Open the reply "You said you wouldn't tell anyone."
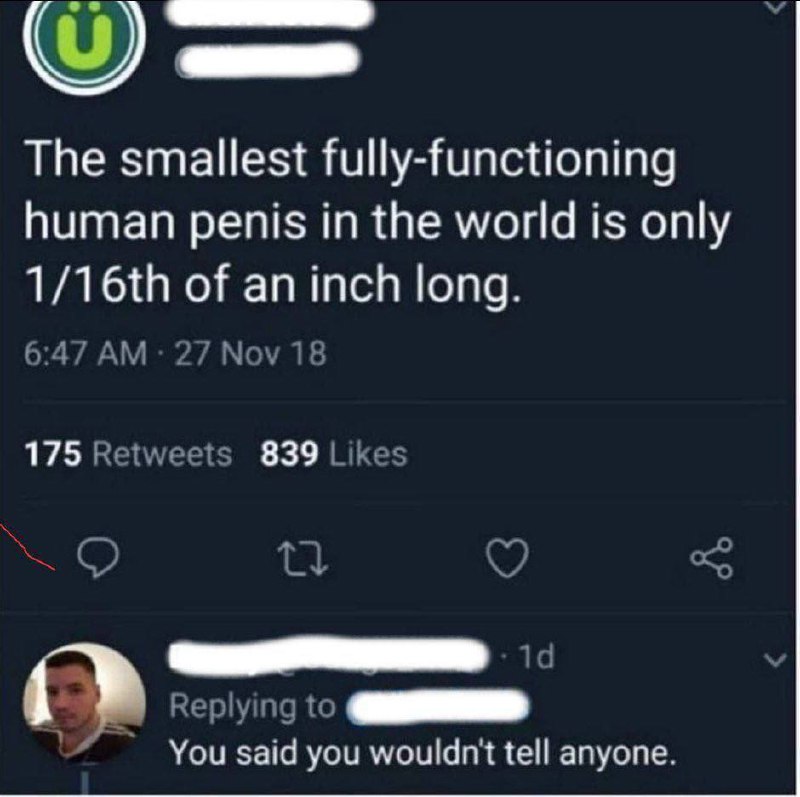 click(418, 751)
